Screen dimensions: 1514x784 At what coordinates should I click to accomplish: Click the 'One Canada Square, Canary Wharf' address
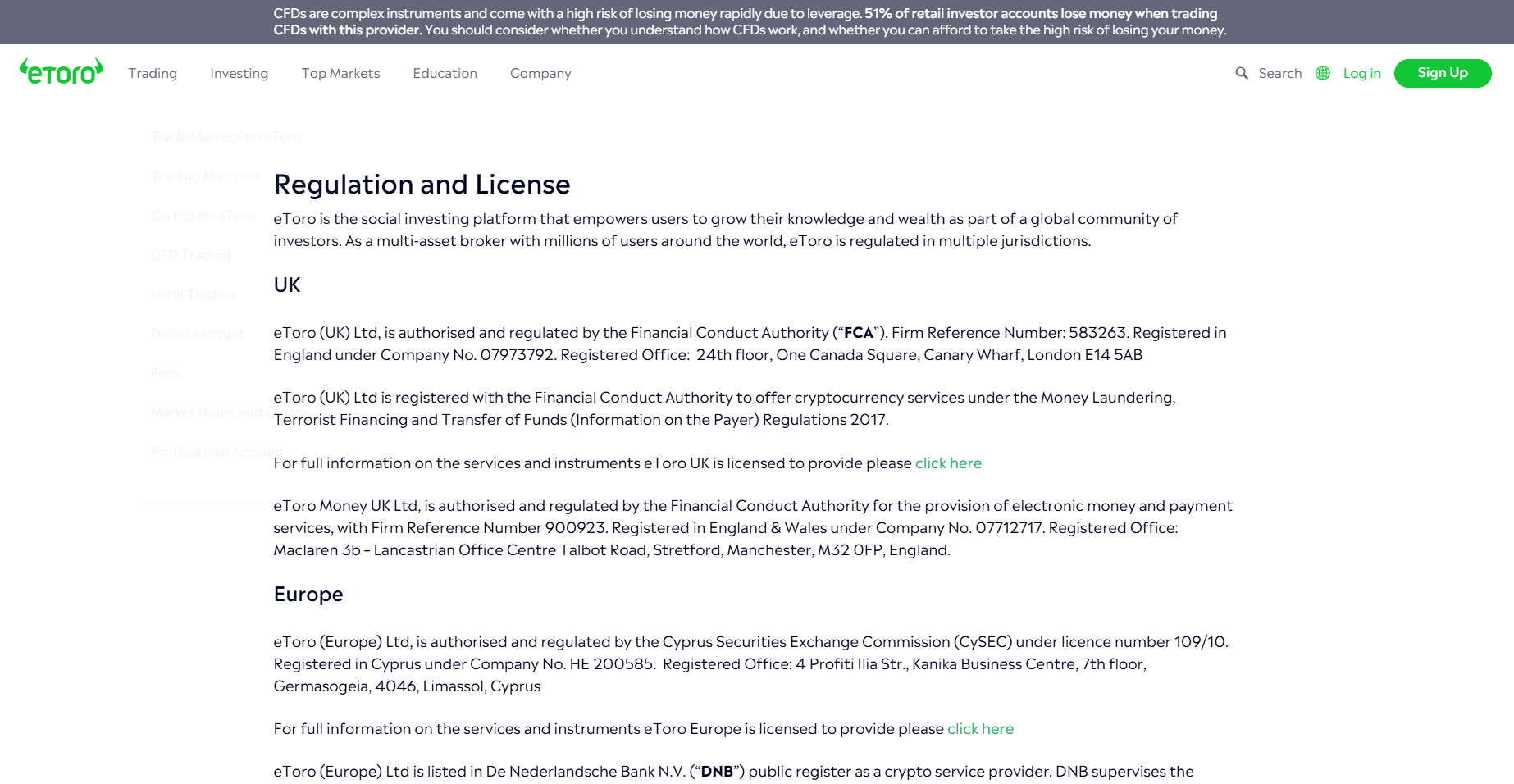point(897,355)
